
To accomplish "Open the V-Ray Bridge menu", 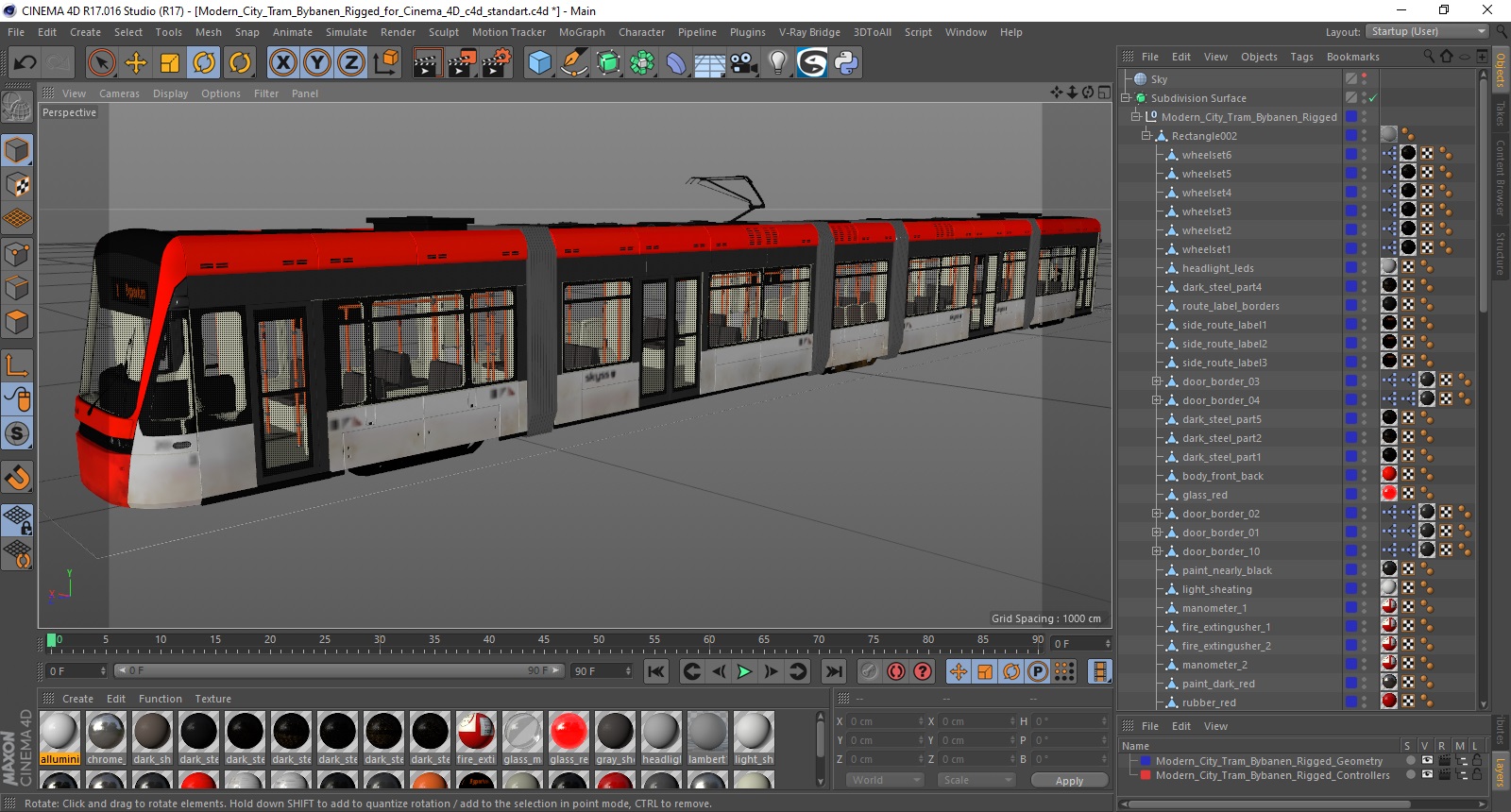I will [x=809, y=32].
